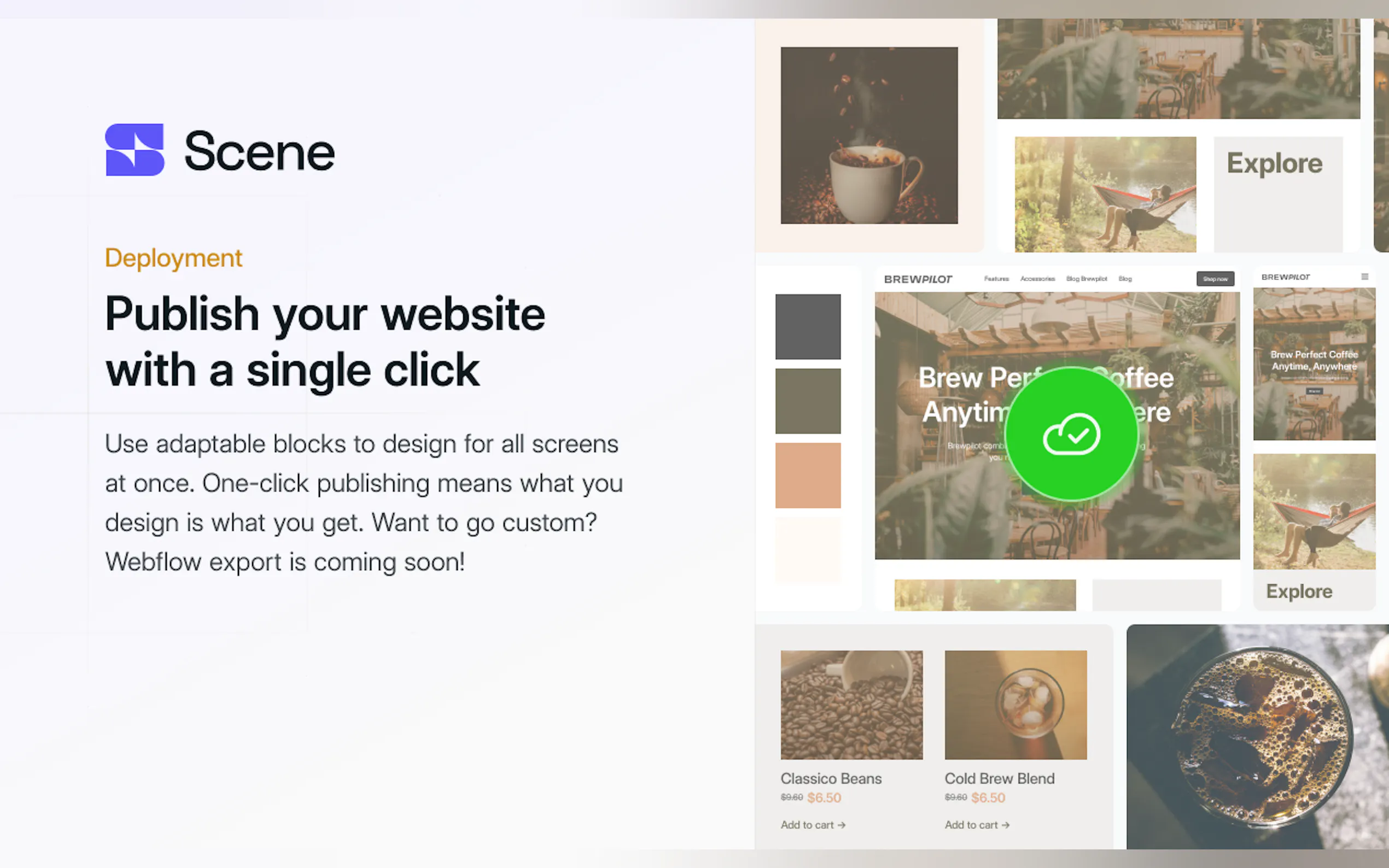Click the BREWPILOT logo in desktop preview header
This screenshot has height=868, width=1389.
(918, 279)
